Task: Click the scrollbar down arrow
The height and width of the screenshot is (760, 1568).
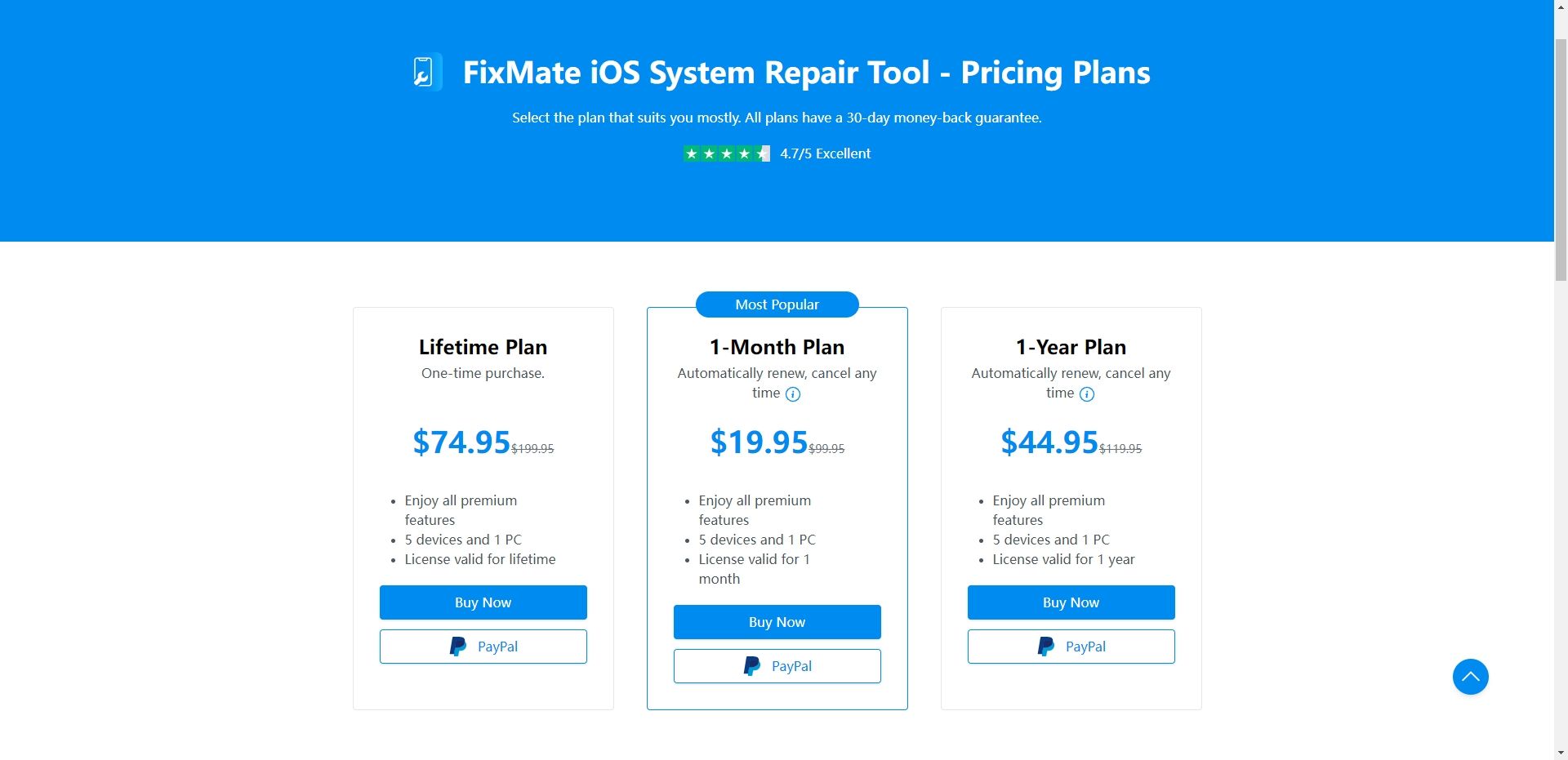Action: tap(1560, 753)
